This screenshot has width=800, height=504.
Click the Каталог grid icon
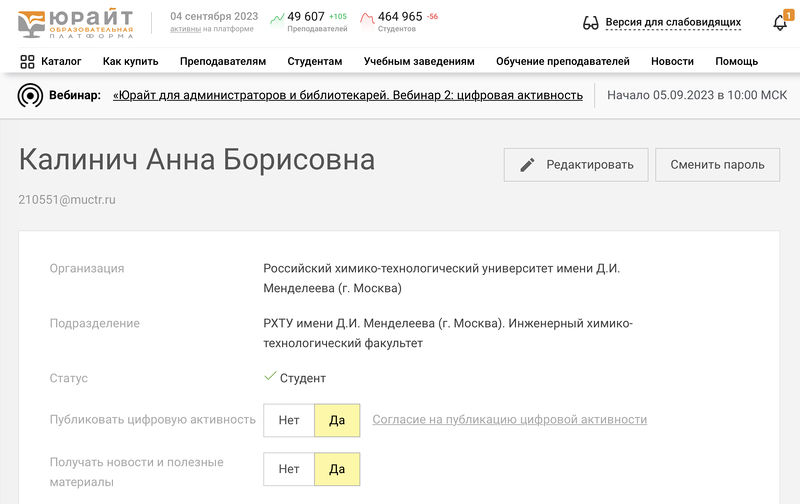point(27,61)
